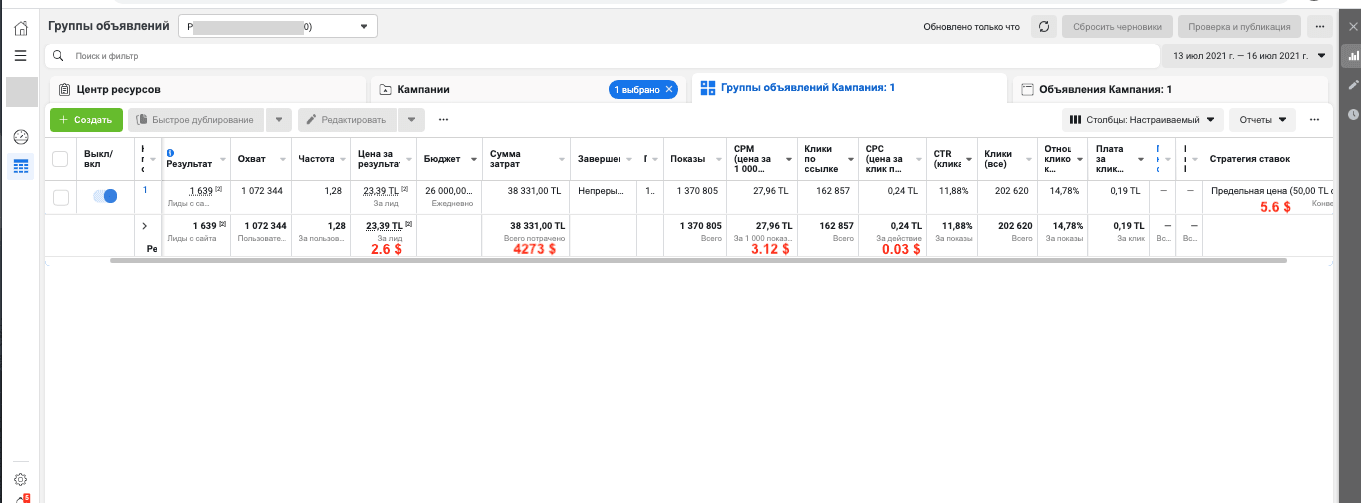Click the table's horizontal scrollbar

point(698,260)
